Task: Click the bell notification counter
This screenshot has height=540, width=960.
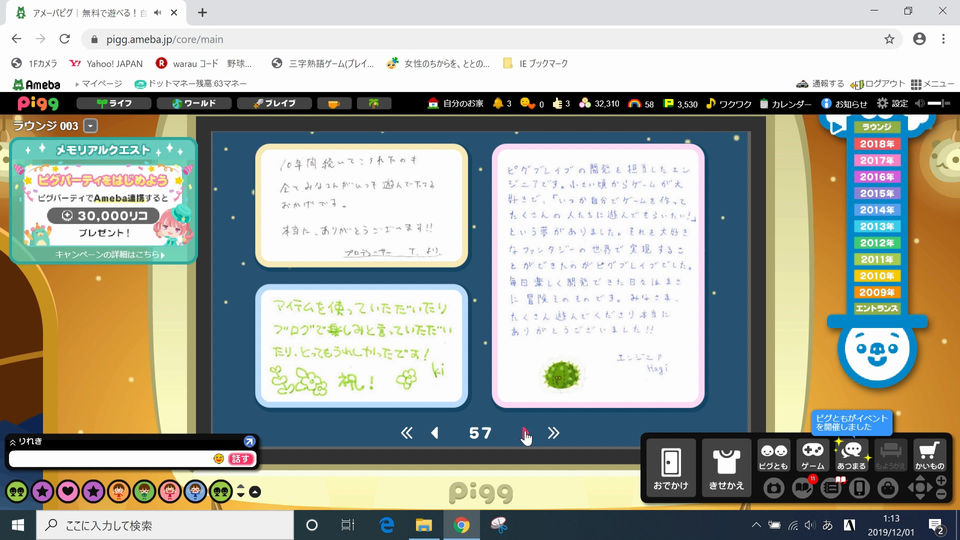Action: click(x=502, y=103)
